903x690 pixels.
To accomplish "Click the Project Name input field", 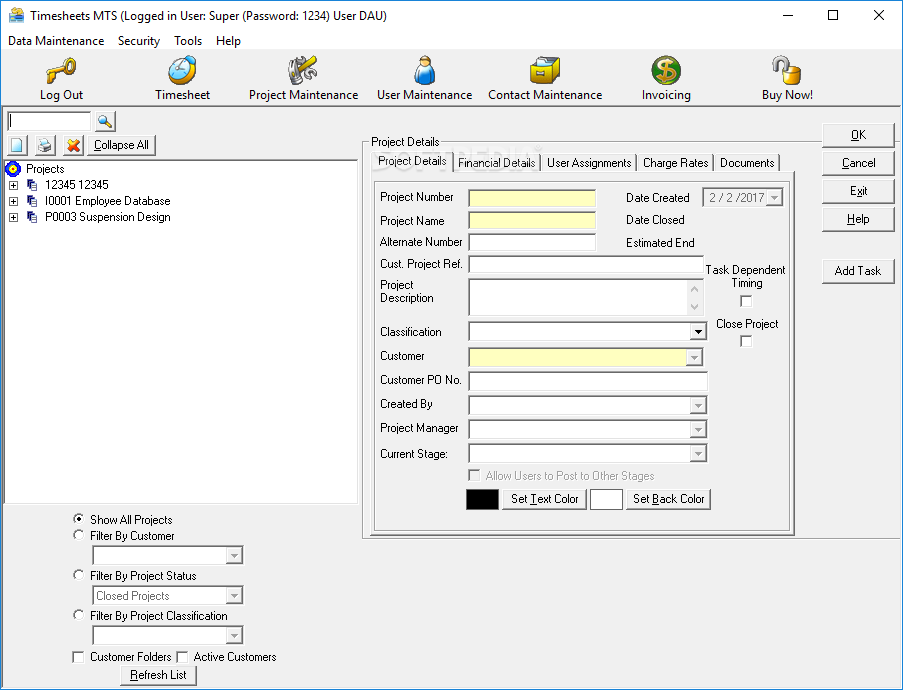I will click(x=532, y=221).
